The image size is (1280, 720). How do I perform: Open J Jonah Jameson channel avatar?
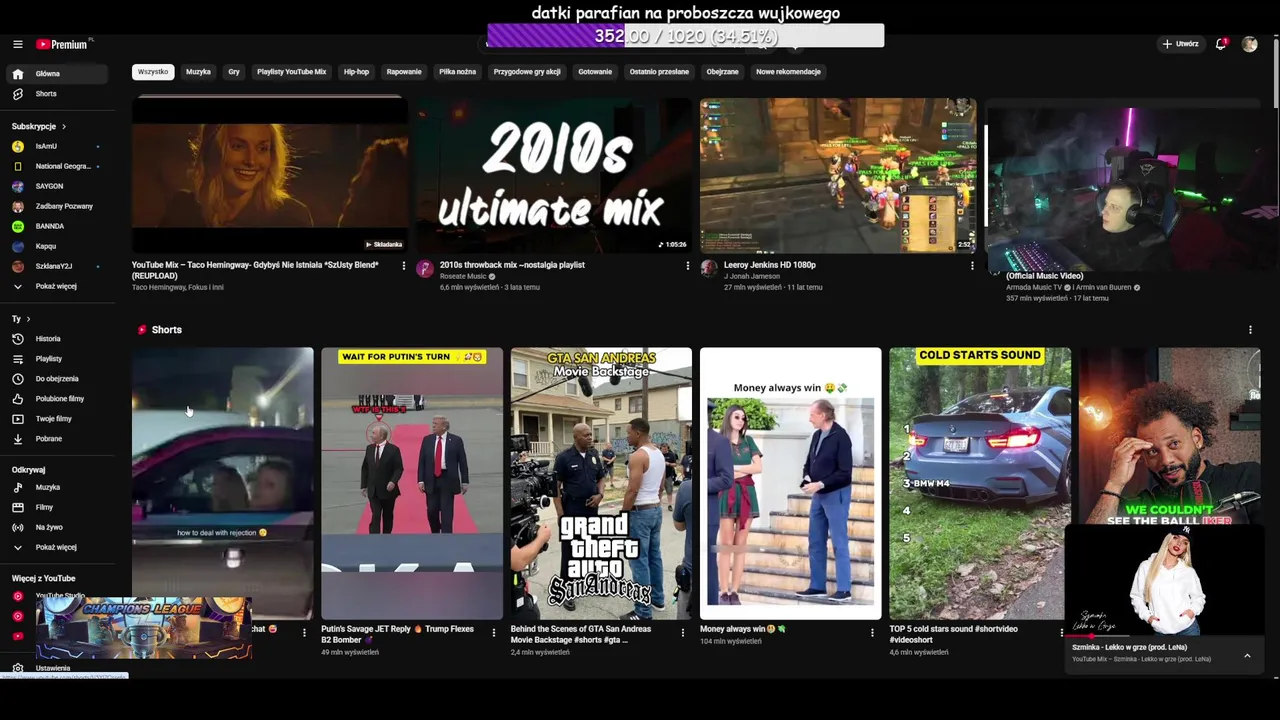(x=709, y=268)
